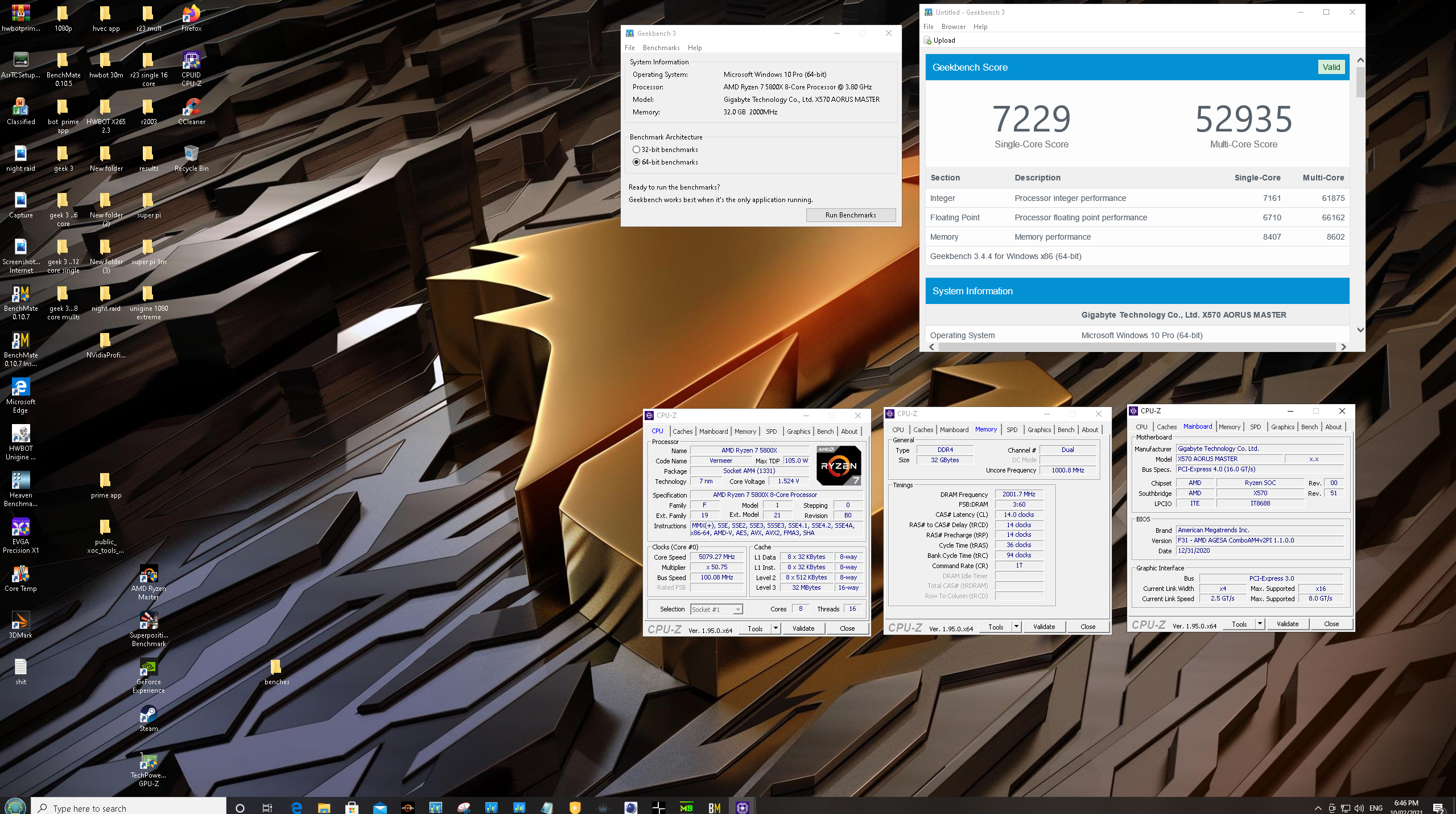Open the CPUID CPU-Z desktop icon

pos(191,68)
